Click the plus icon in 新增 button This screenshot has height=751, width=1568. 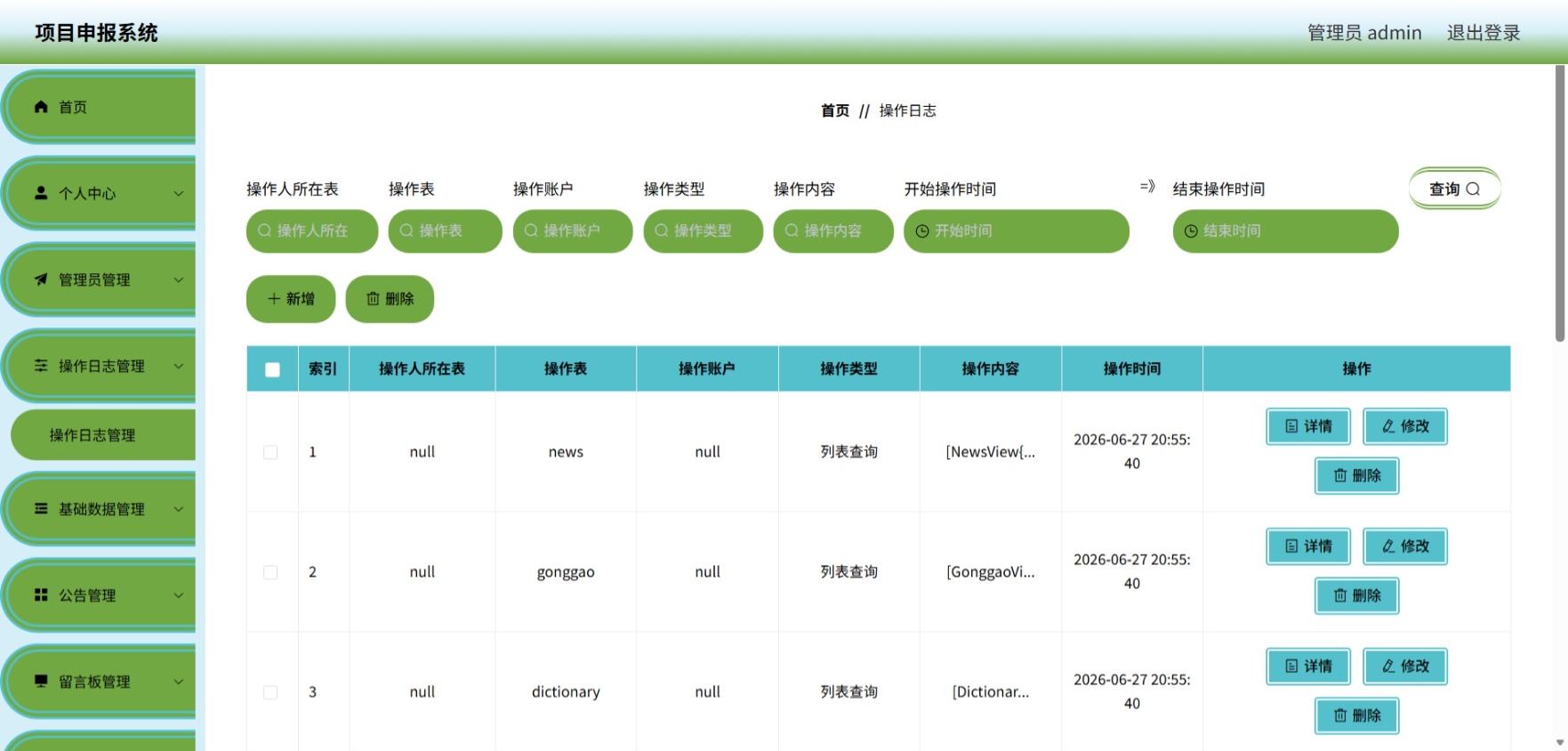(x=274, y=299)
